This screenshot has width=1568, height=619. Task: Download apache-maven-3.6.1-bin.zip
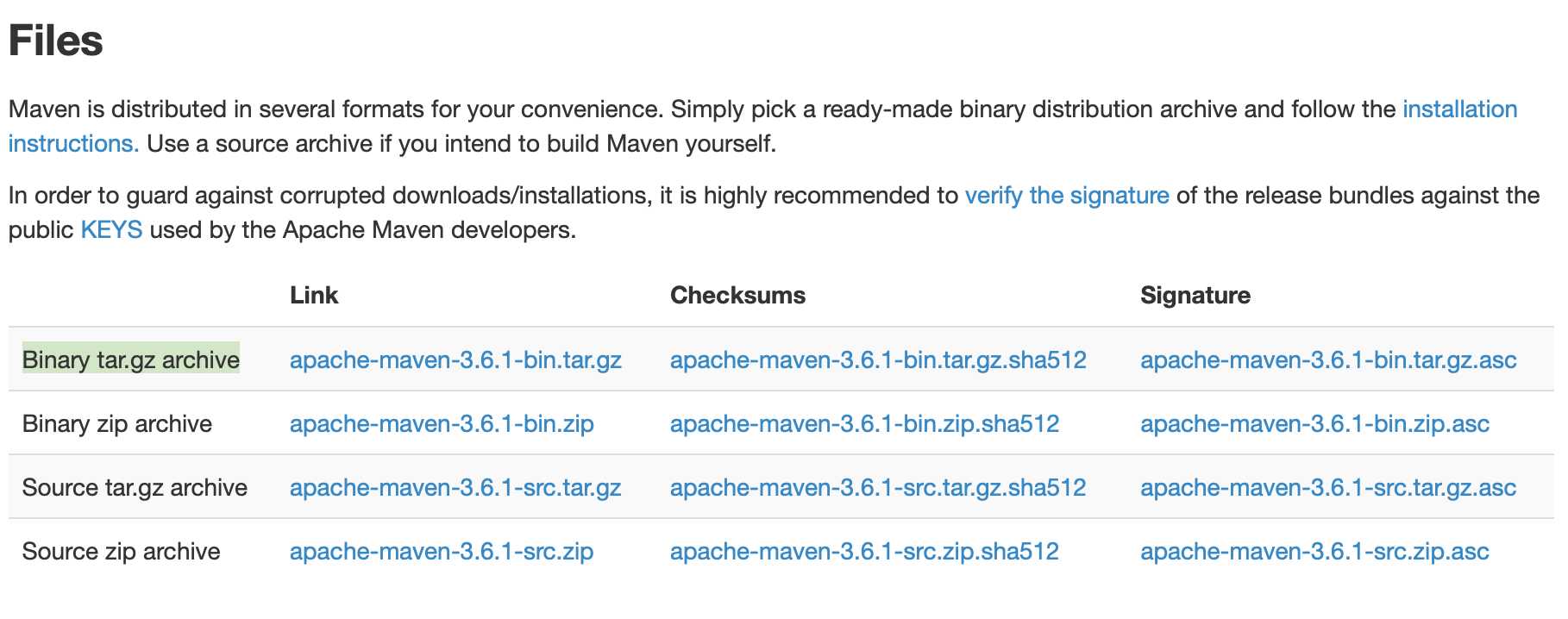442,423
